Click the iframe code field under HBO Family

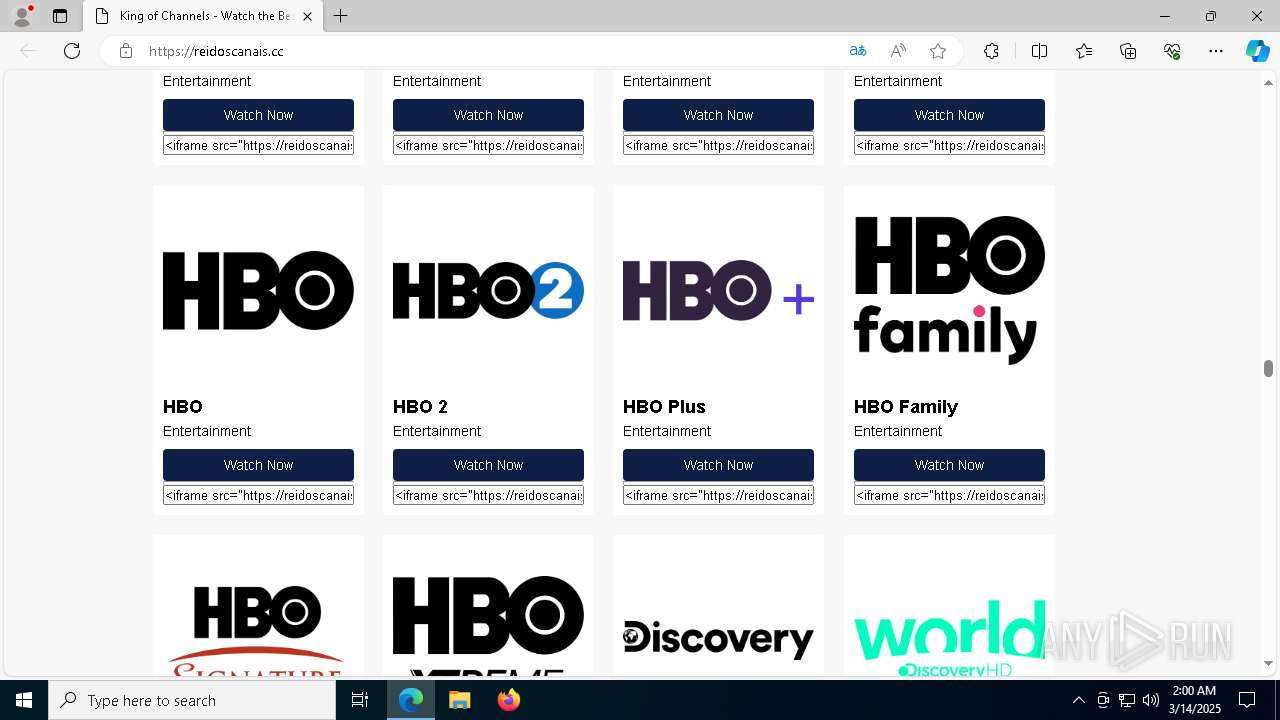(949, 495)
